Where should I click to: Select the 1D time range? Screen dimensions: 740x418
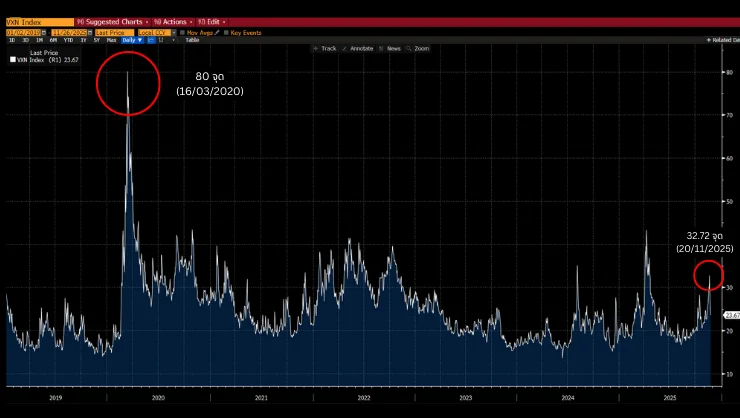[12, 40]
